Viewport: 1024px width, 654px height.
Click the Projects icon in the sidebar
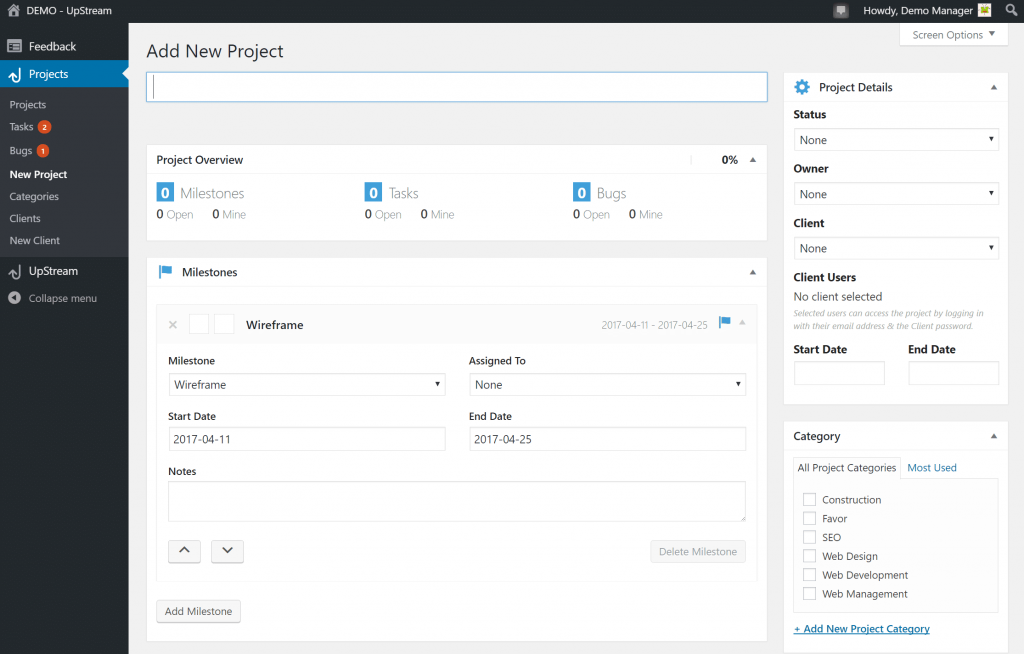15,73
